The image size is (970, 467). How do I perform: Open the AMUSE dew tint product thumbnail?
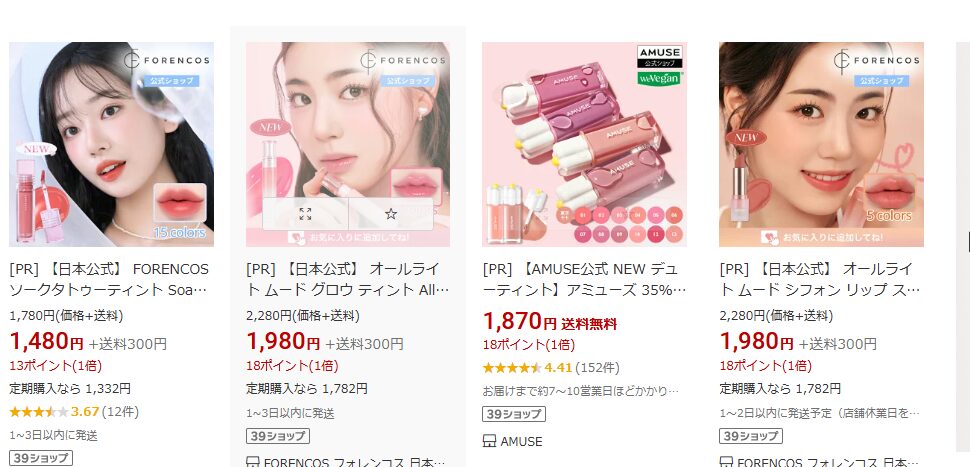(x=585, y=144)
